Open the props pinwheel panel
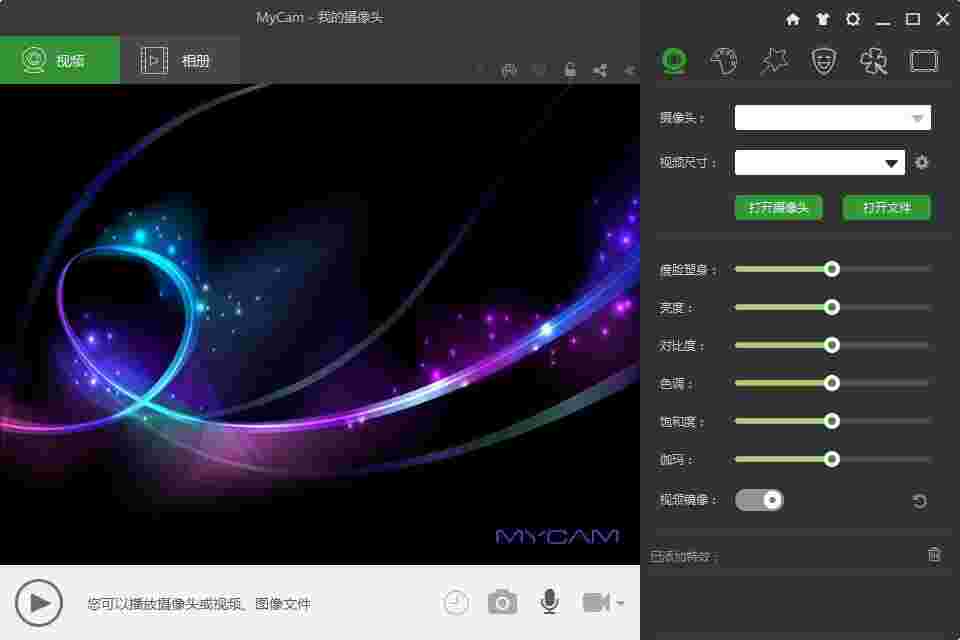The height and width of the screenshot is (640, 960). tap(873, 60)
